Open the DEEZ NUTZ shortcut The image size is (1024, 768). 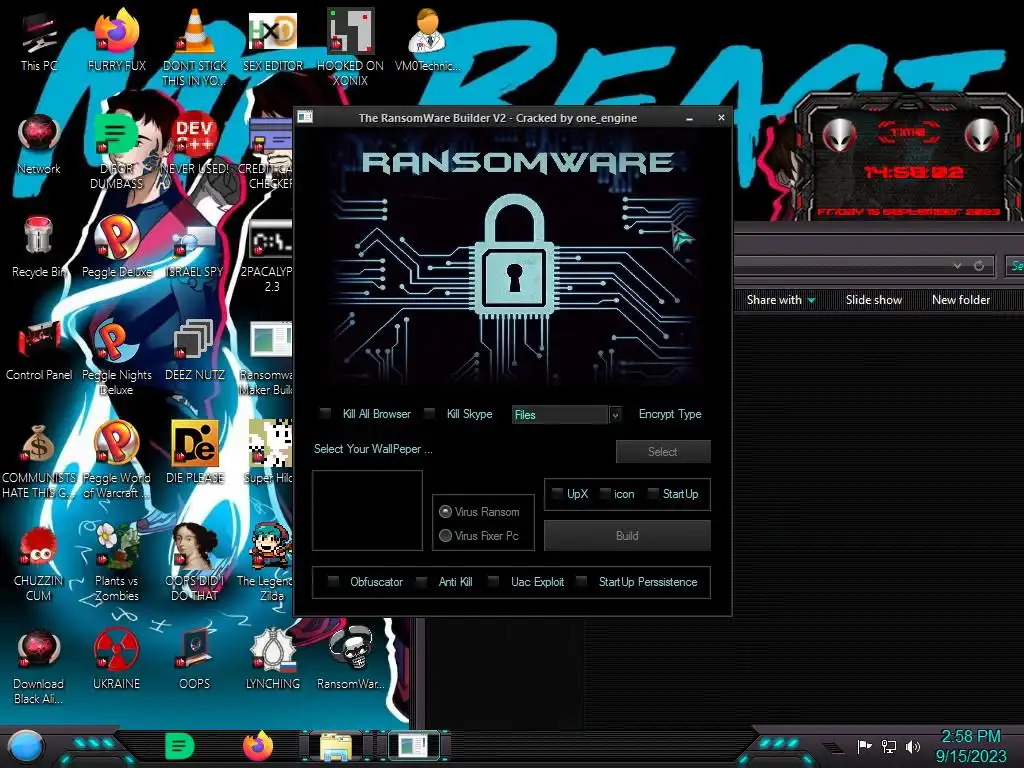click(195, 350)
